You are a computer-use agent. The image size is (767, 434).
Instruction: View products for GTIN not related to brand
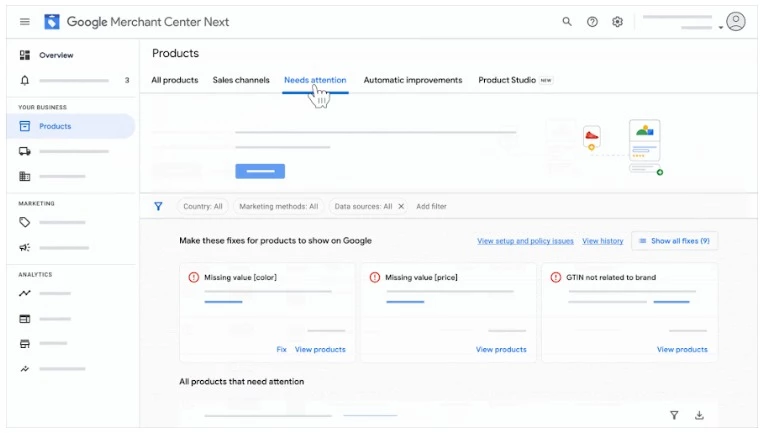(x=682, y=349)
